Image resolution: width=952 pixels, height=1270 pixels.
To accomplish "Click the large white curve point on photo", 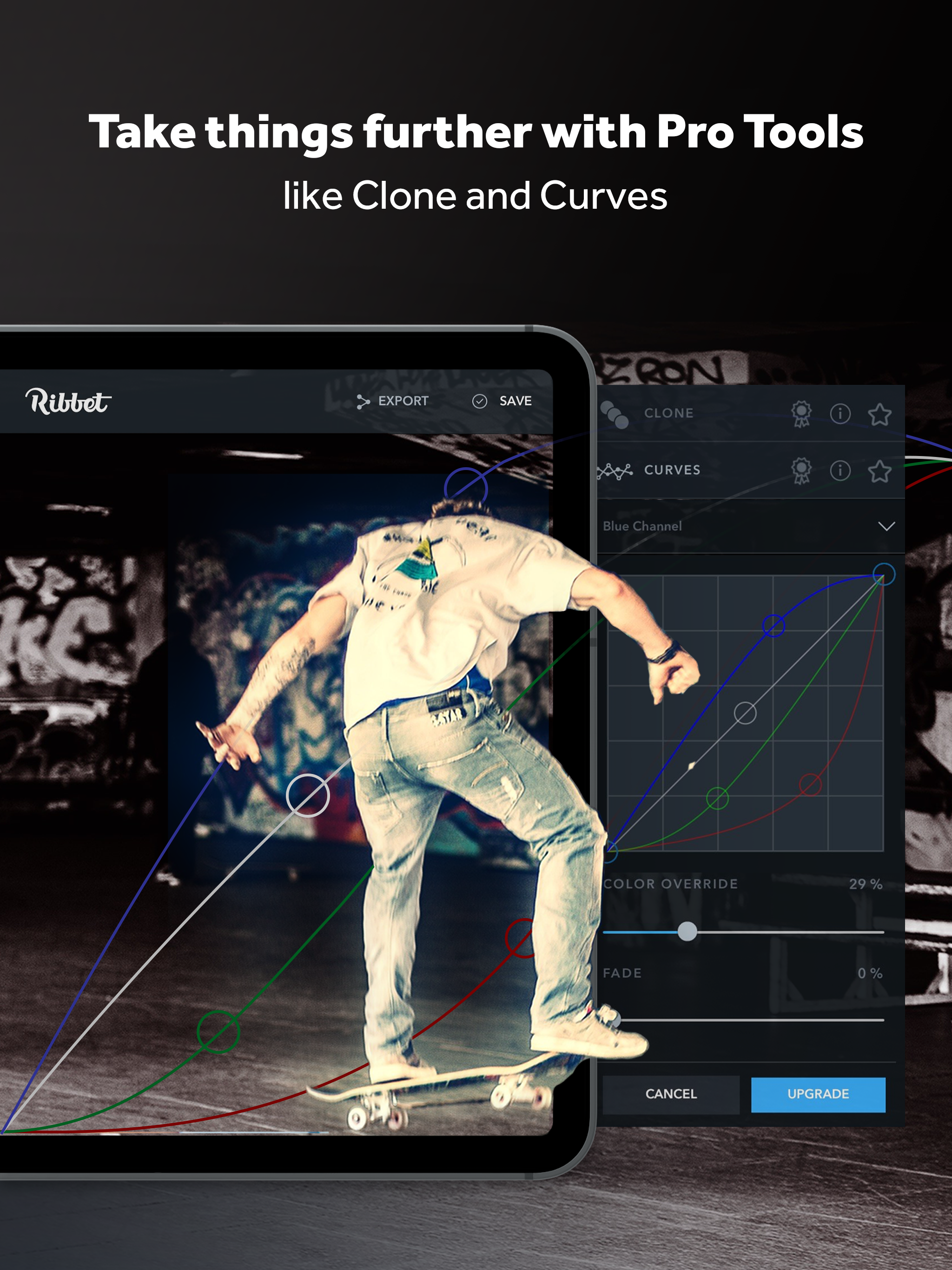I will coord(308,795).
